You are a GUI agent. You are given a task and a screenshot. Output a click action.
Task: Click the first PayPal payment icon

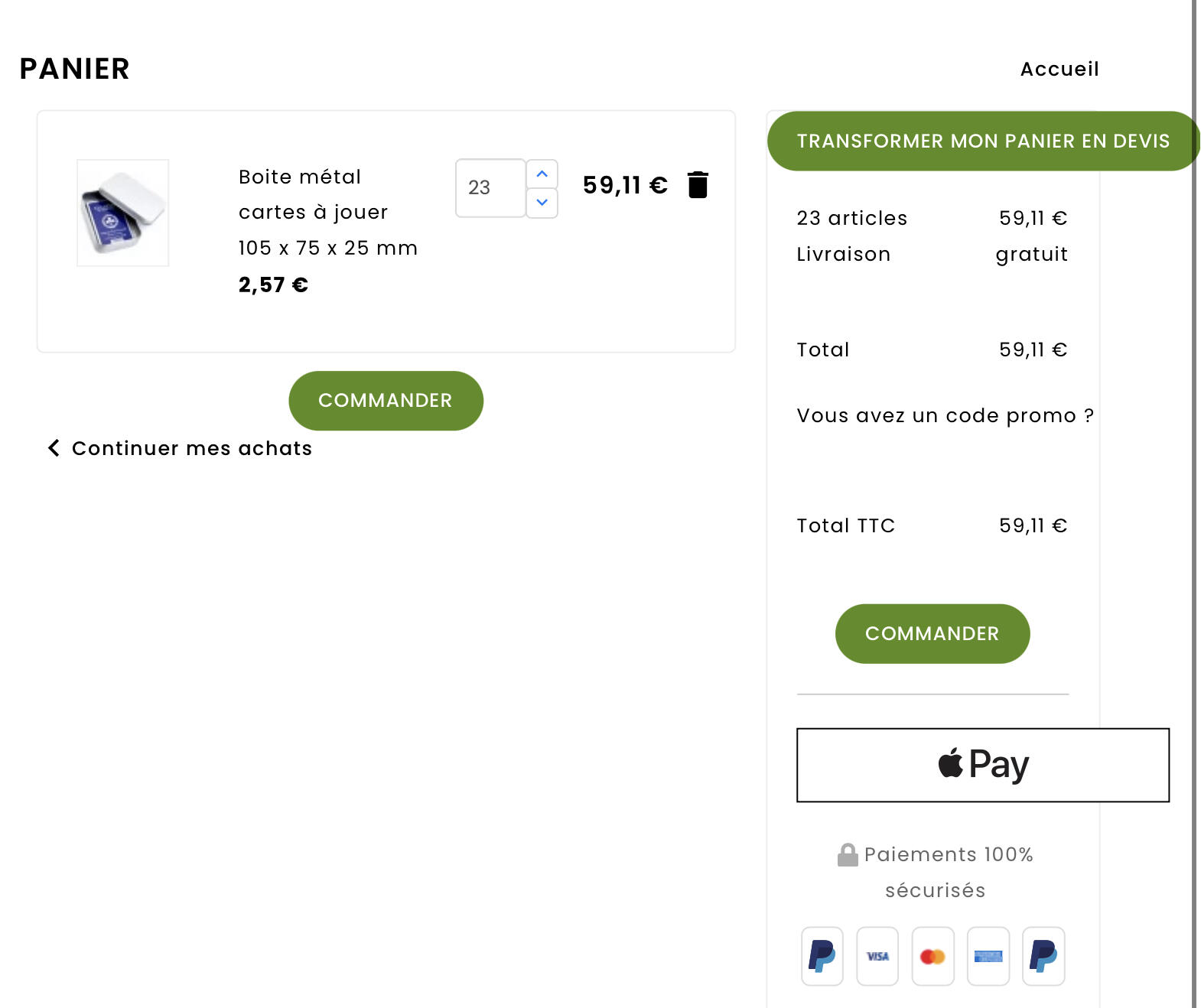click(x=822, y=956)
